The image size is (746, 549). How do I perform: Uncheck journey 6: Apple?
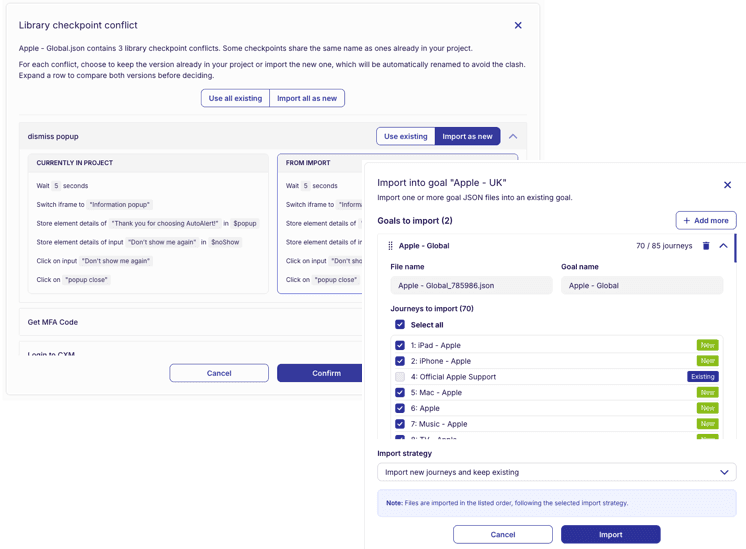pos(400,408)
